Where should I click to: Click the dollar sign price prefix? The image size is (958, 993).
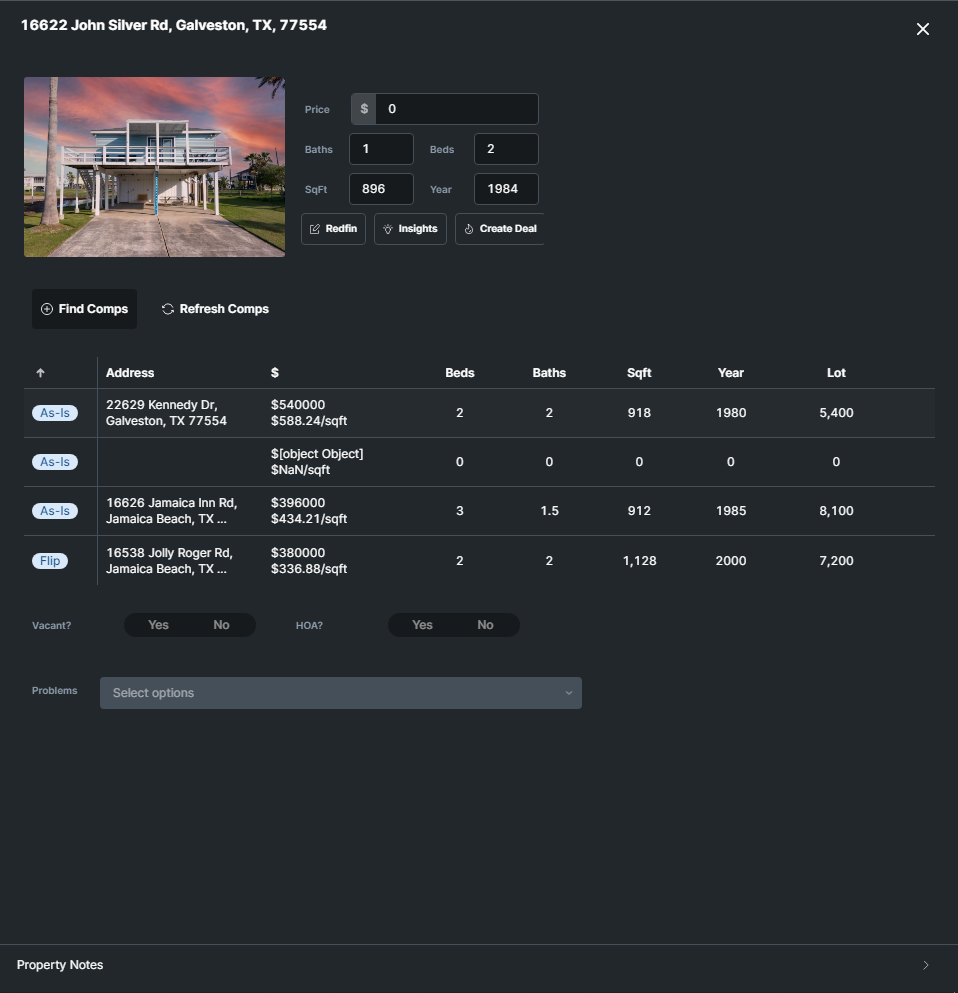click(364, 109)
